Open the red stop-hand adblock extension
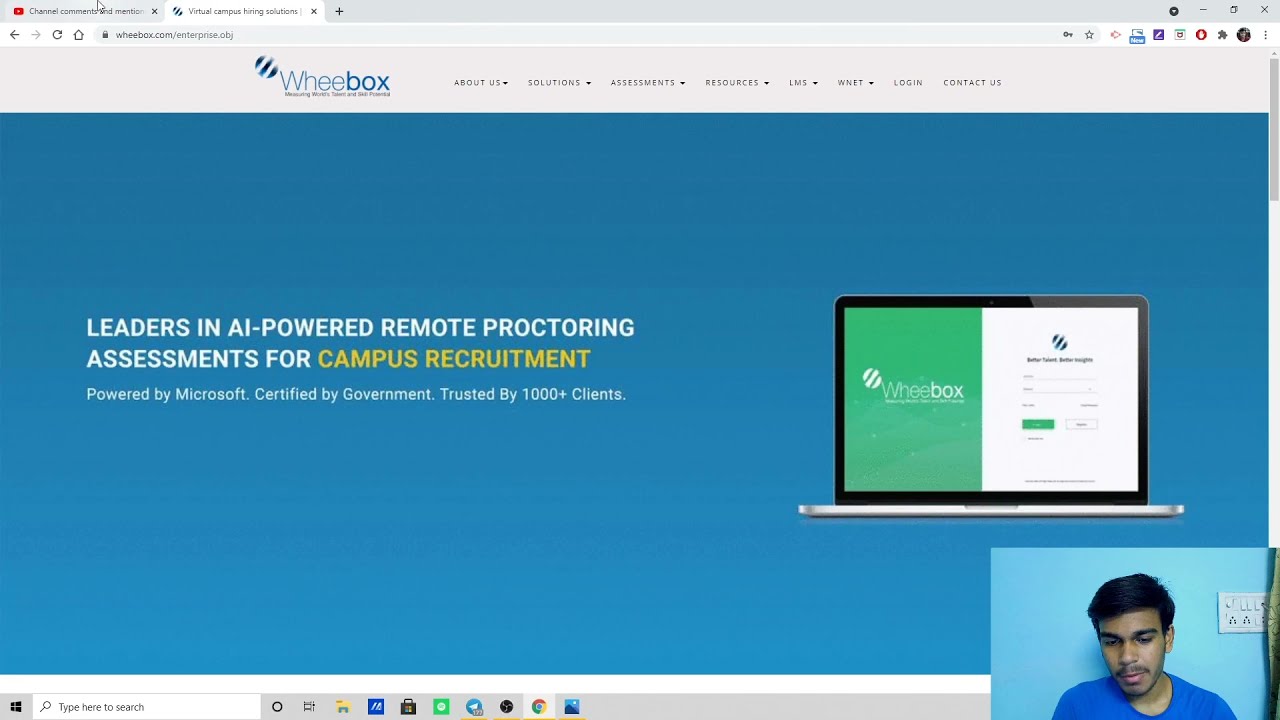The image size is (1280, 720). (1201, 35)
